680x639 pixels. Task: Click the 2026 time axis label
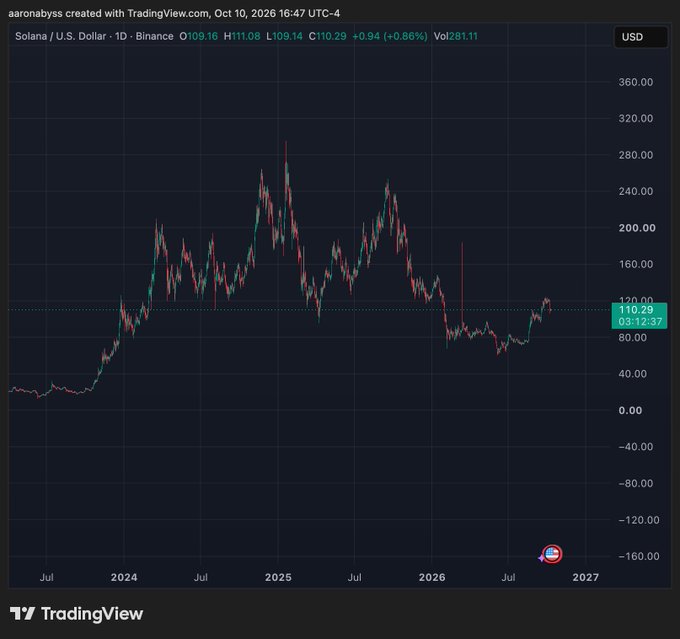coord(432,577)
